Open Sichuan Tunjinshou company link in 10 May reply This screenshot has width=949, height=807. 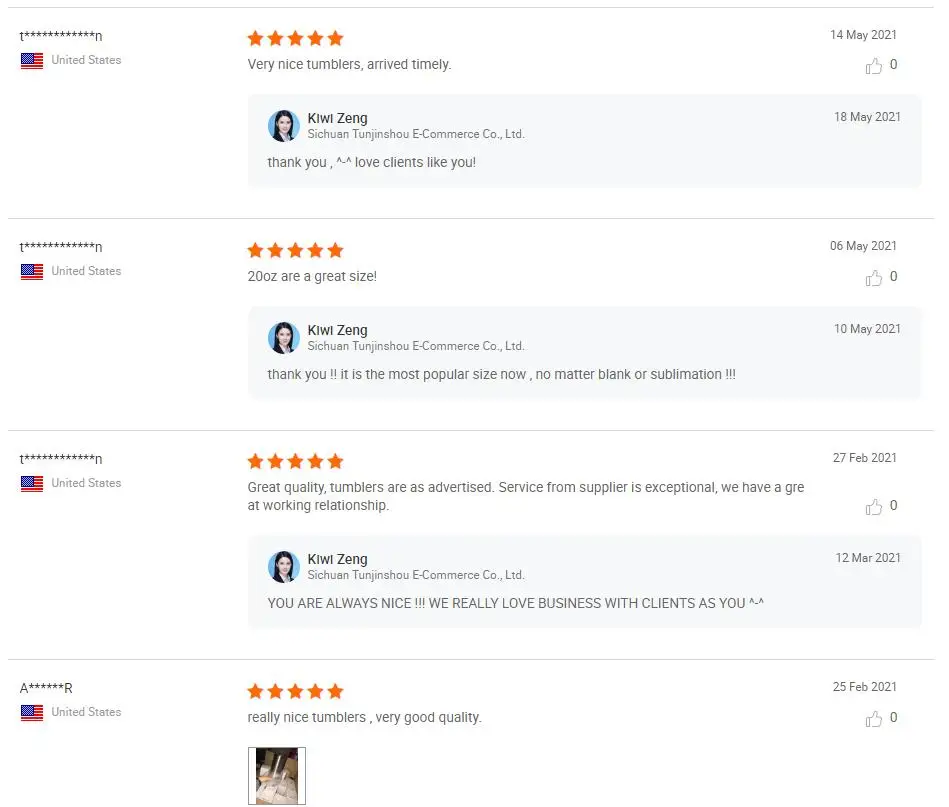(415, 346)
